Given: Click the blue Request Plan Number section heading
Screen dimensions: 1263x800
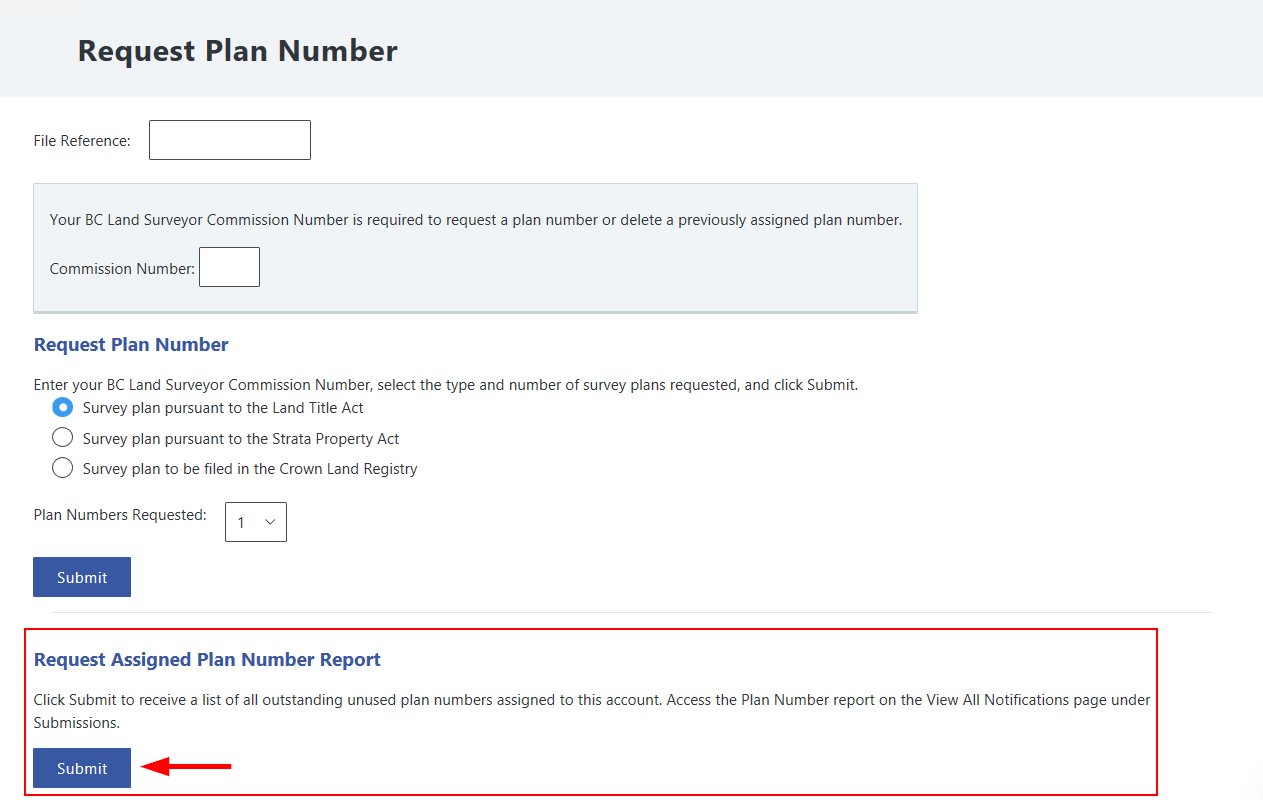Looking at the screenshot, I should (131, 345).
